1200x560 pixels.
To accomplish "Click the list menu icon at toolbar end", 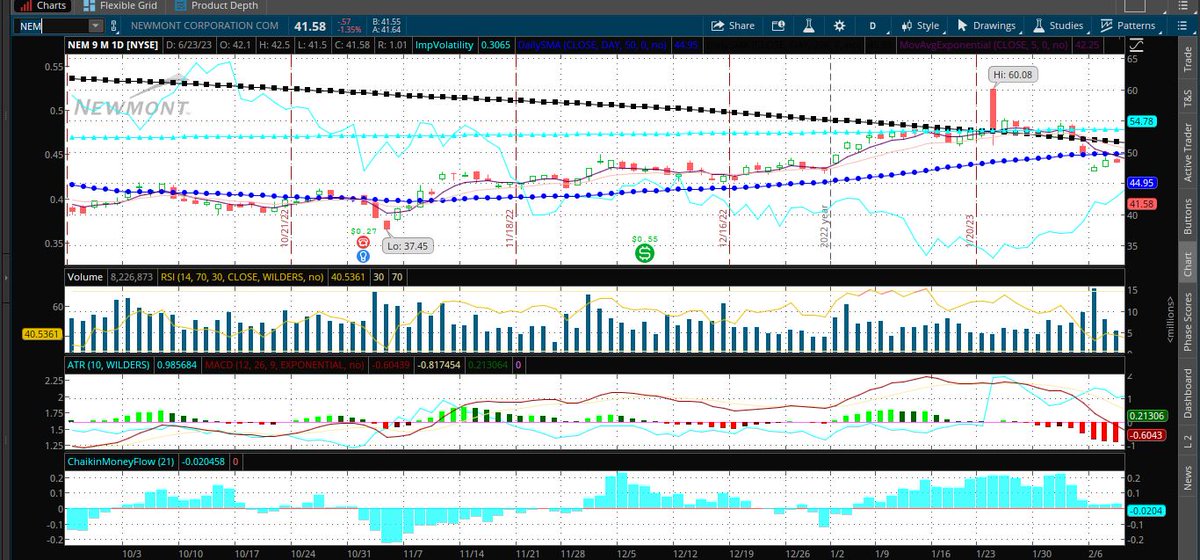I will pos(1183,25).
